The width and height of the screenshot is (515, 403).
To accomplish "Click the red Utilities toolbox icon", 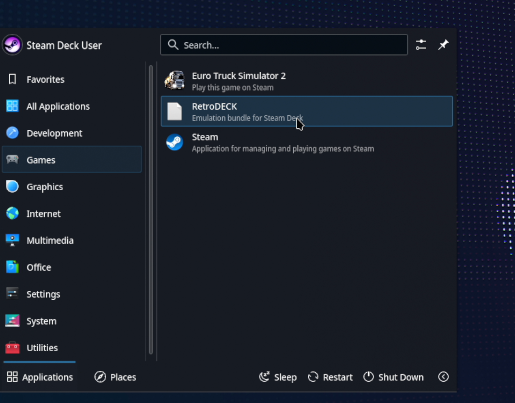I will (12, 347).
